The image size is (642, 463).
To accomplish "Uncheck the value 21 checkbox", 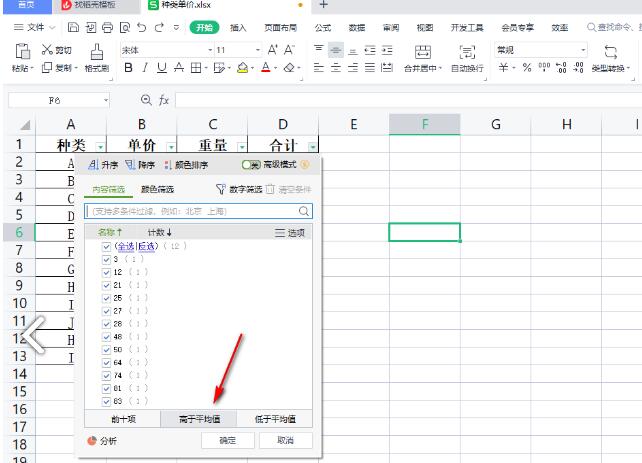I will [x=106, y=285].
